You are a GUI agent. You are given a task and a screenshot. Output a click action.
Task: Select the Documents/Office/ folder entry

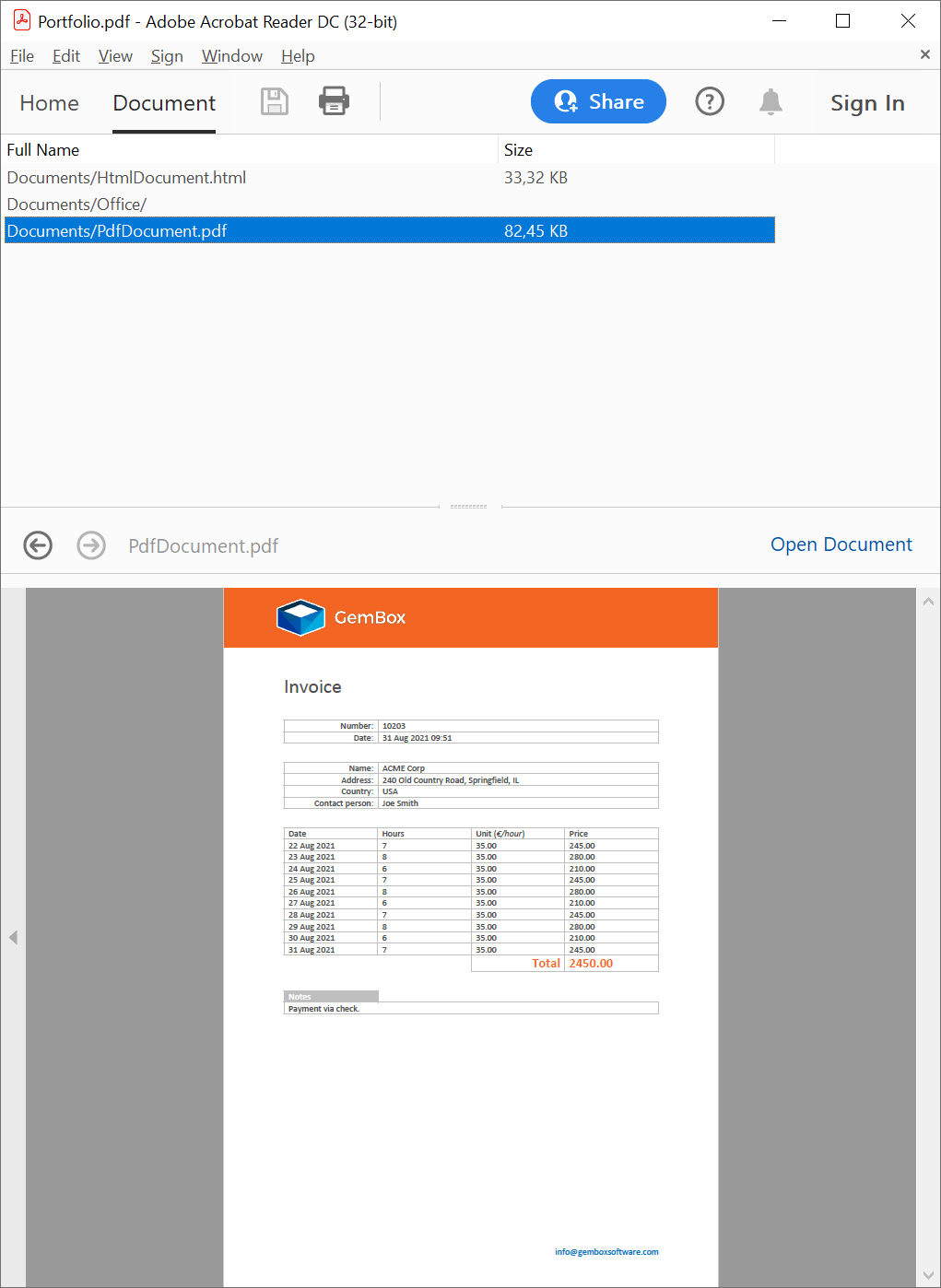77,205
